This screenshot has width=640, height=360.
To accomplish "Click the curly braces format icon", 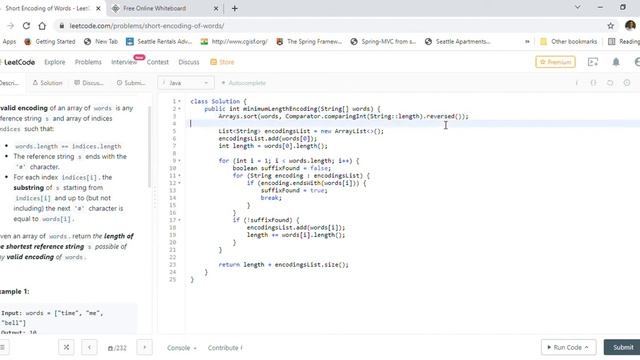I will point(593,83).
